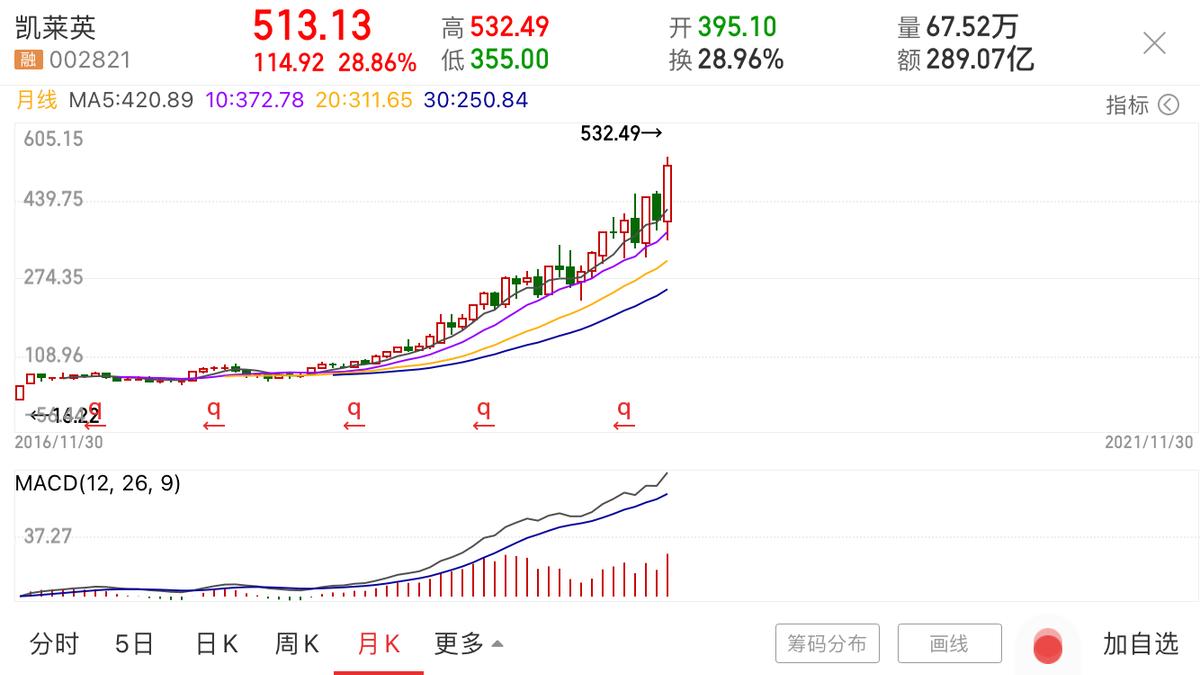This screenshot has width=1200, height=675.
Task: Click the leftmost red q marker near 2016
Action: pyautogui.click(x=95, y=409)
